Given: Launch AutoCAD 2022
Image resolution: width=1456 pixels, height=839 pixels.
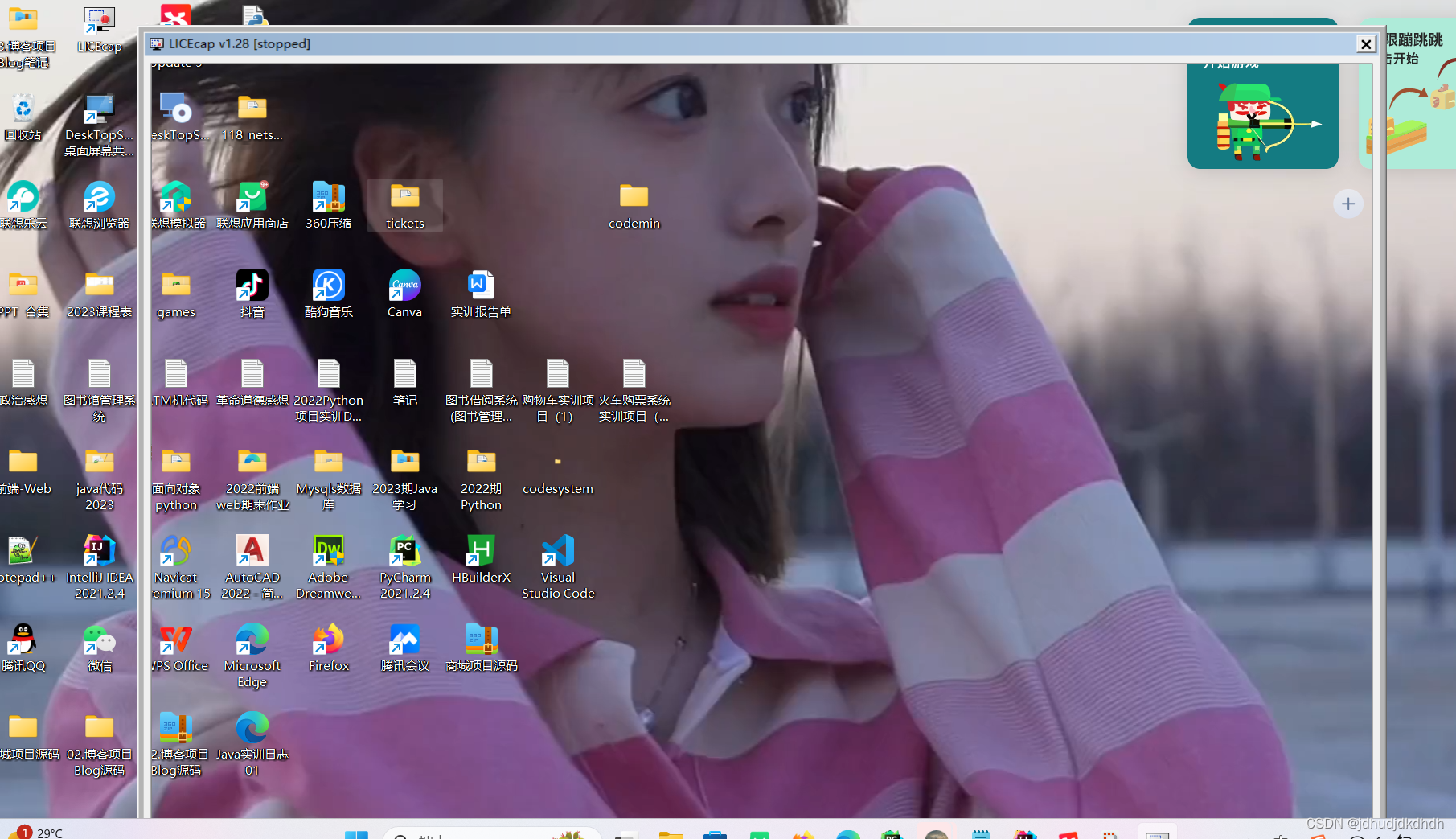Looking at the screenshot, I should (x=252, y=568).
